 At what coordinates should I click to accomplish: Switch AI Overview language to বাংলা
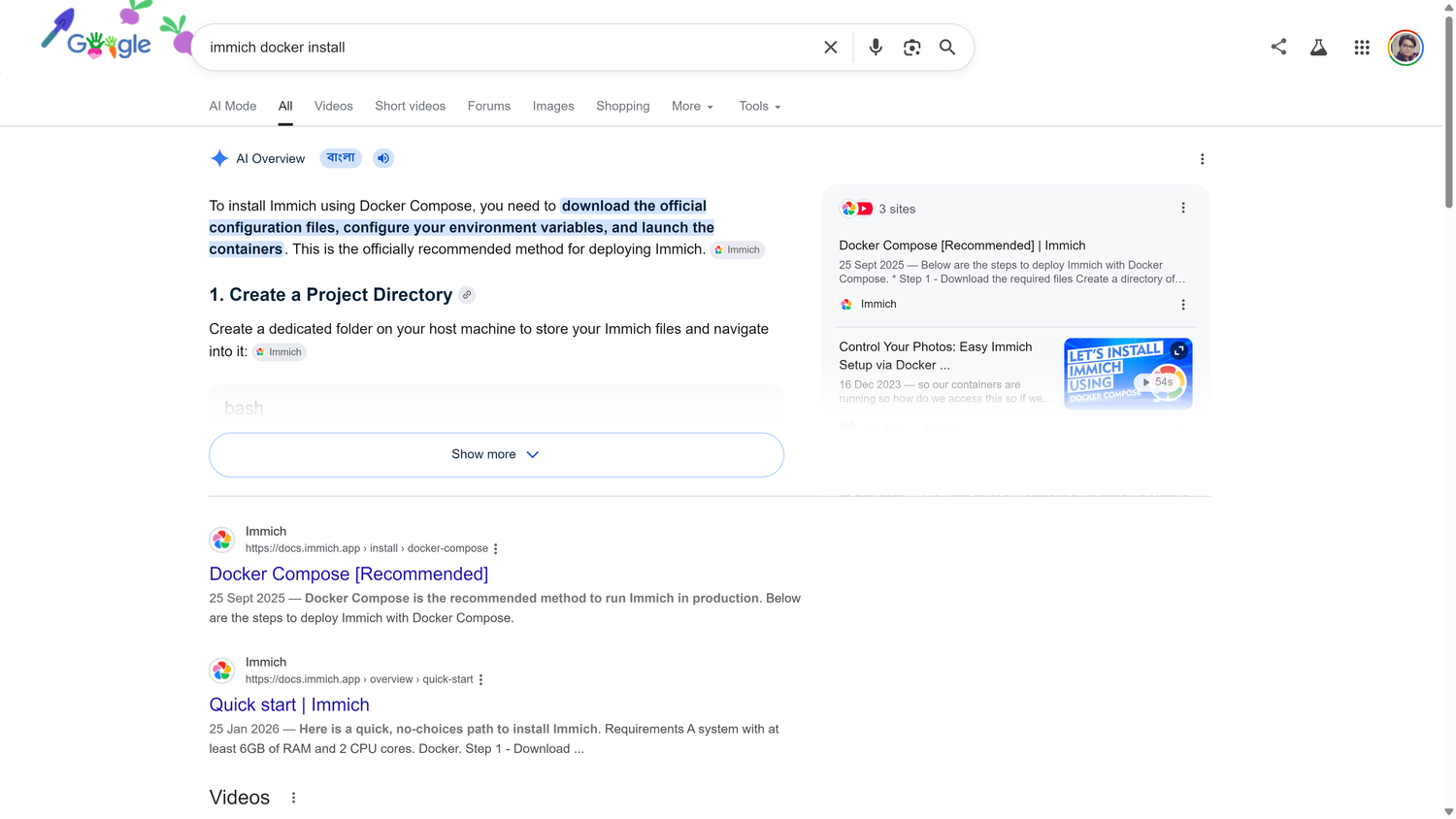[341, 158]
